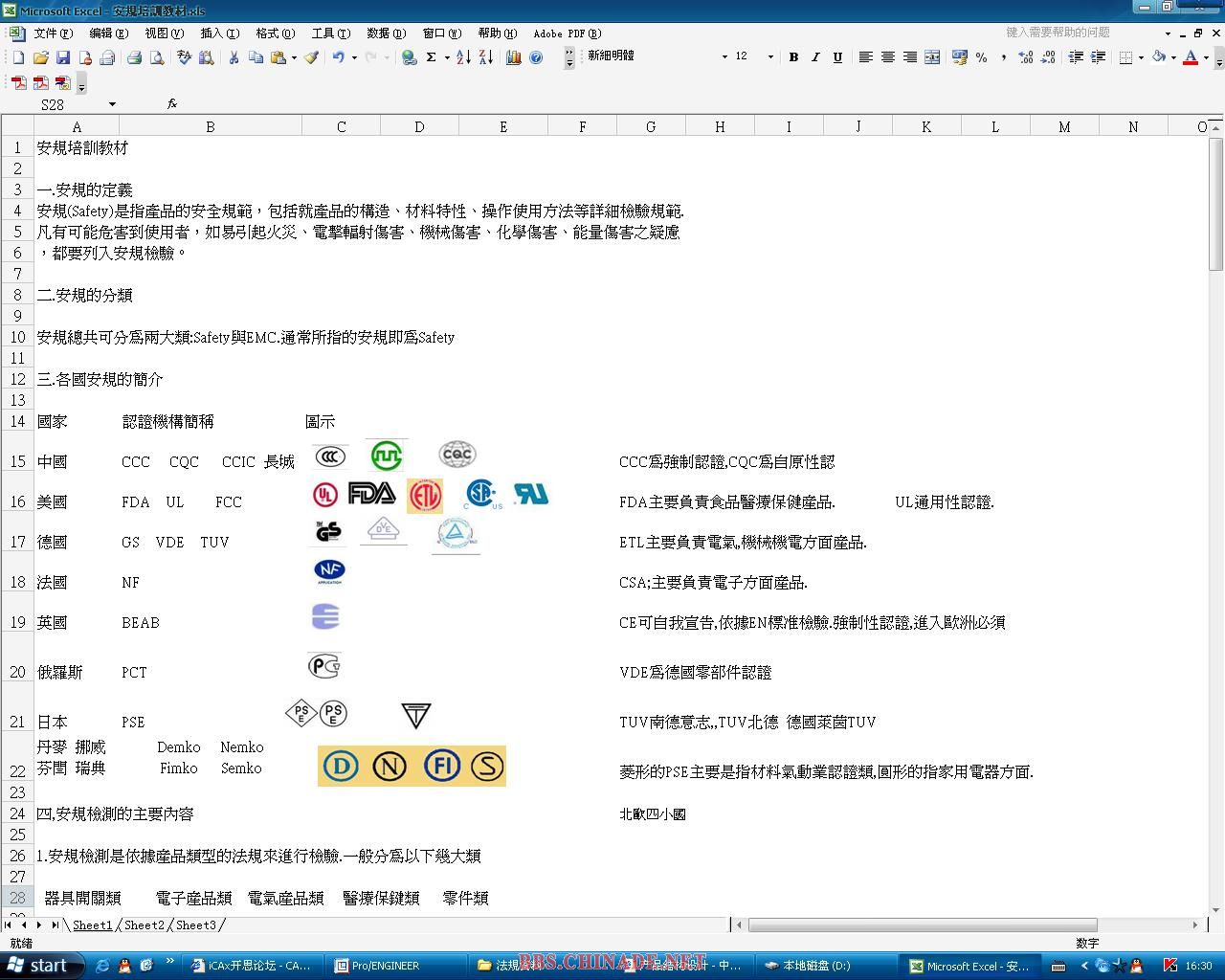Switch to Sheet3 tab
1225x980 pixels.
click(196, 925)
